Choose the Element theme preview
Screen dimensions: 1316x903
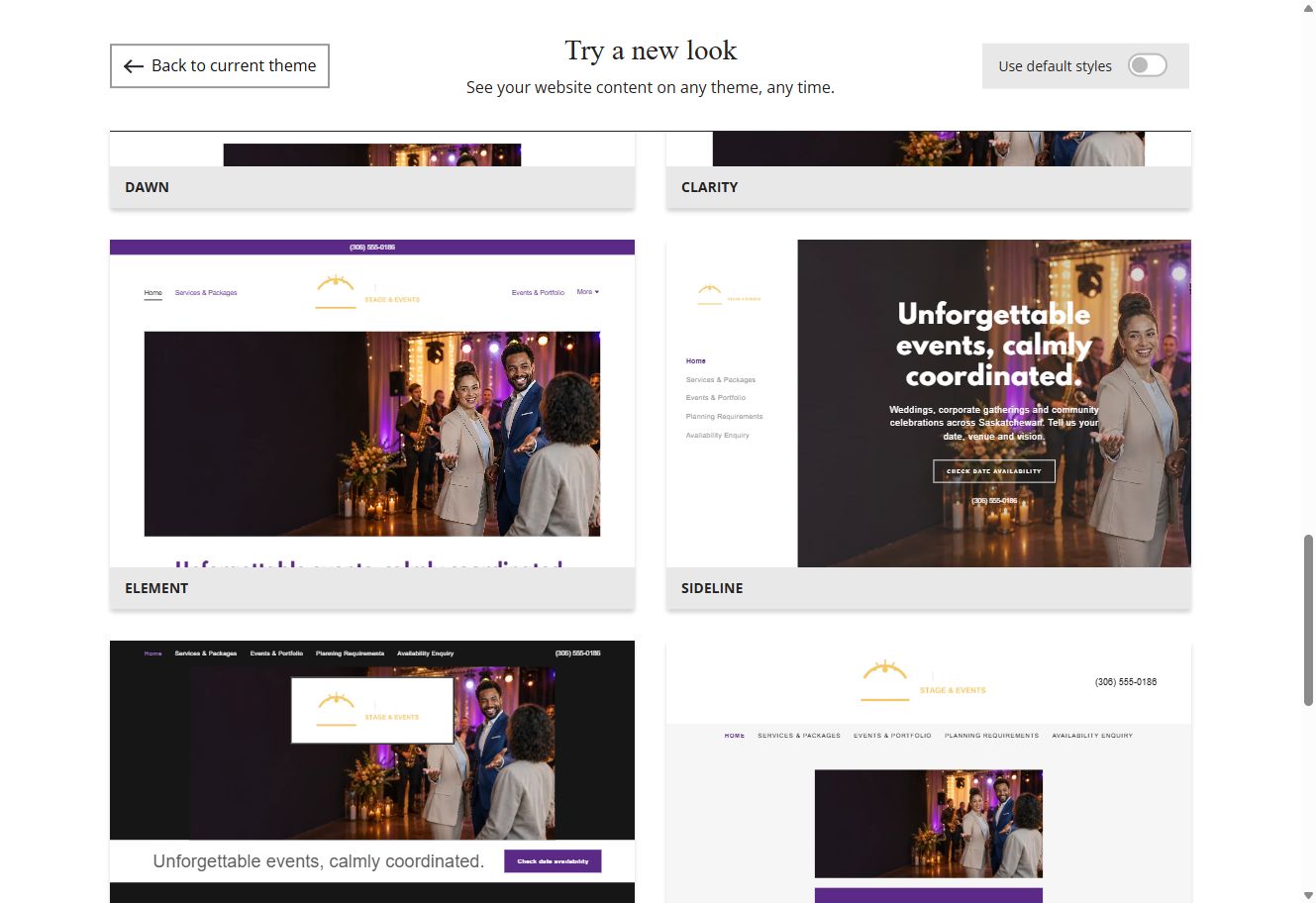pos(372,403)
